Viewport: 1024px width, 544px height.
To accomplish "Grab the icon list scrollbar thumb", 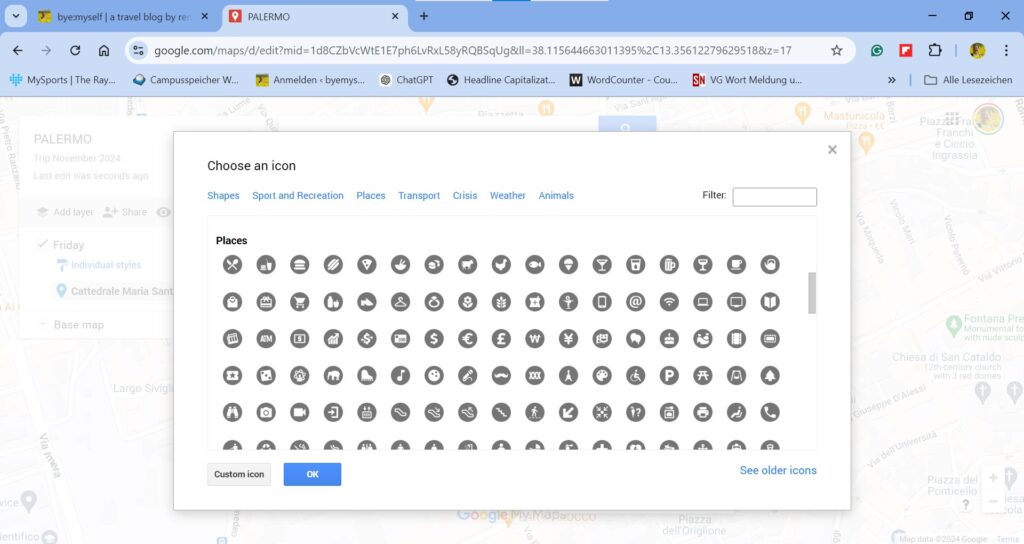I will [x=812, y=293].
